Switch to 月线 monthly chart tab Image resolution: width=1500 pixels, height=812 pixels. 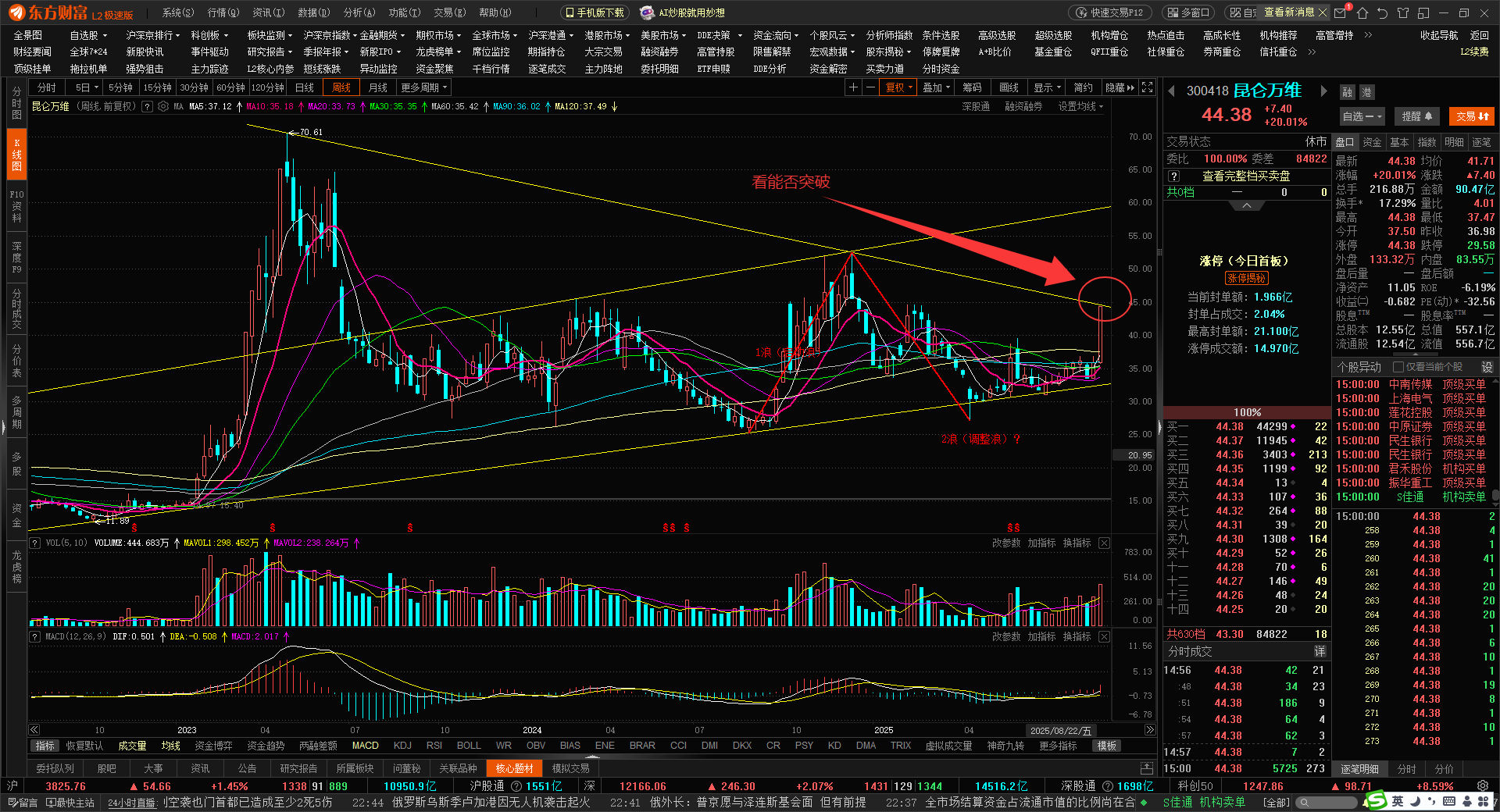point(378,87)
